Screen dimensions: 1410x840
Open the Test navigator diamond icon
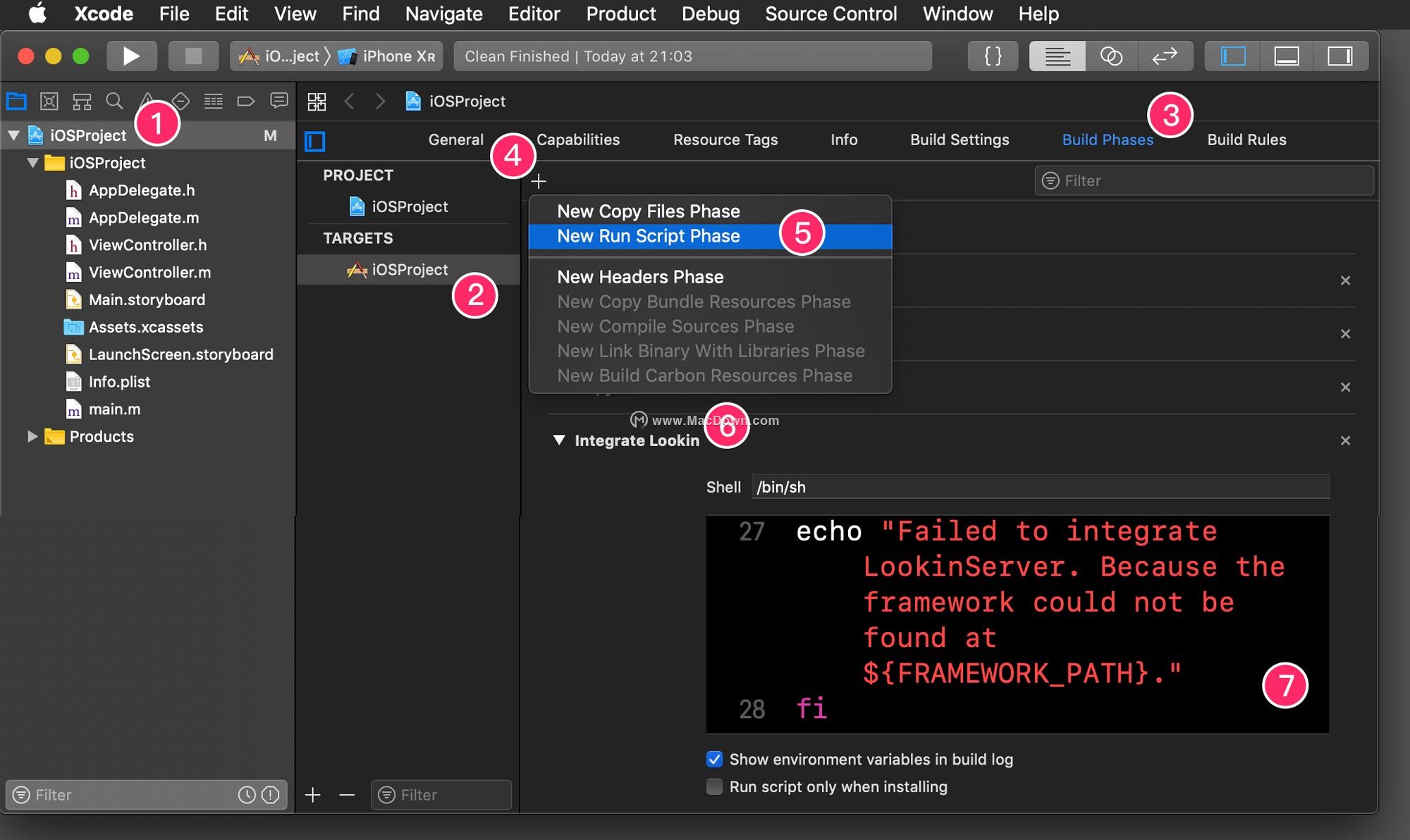(x=181, y=101)
